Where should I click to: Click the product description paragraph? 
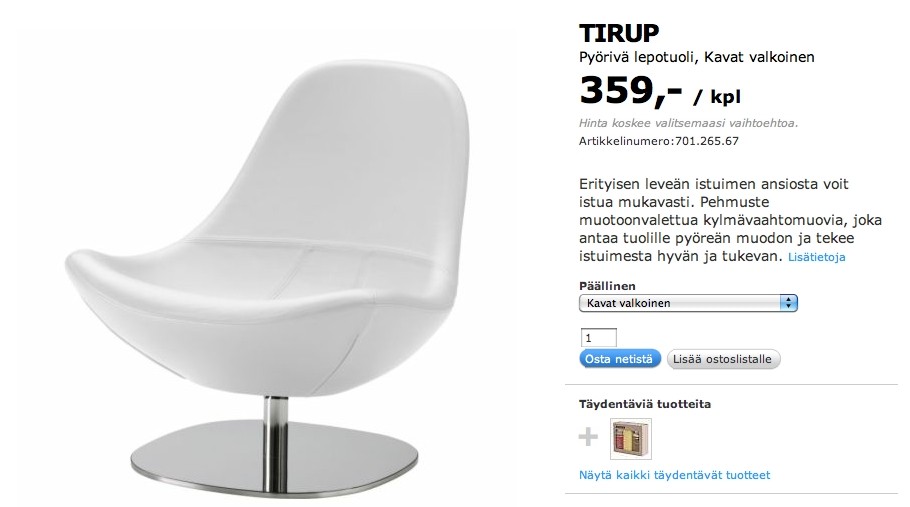pyautogui.click(x=730, y=220)
